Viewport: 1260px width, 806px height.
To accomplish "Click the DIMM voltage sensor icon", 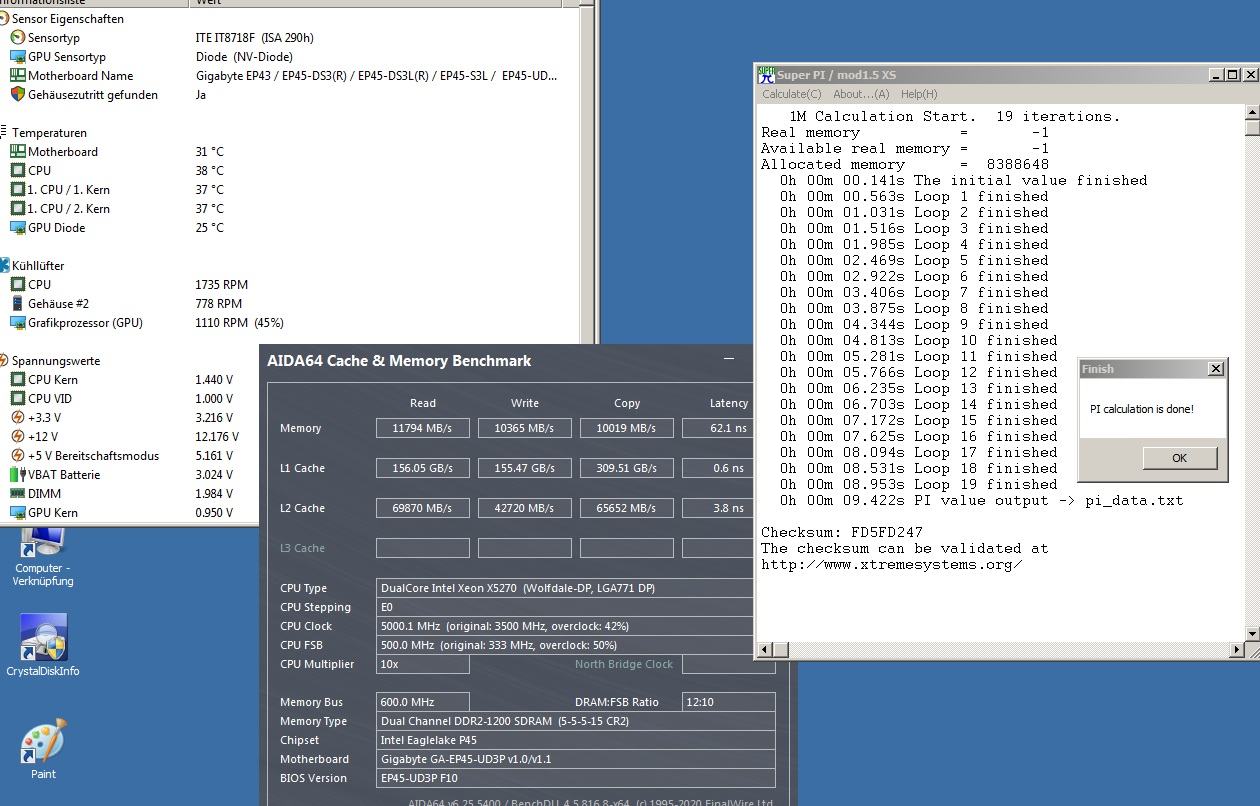I will [x=20, y=493].
